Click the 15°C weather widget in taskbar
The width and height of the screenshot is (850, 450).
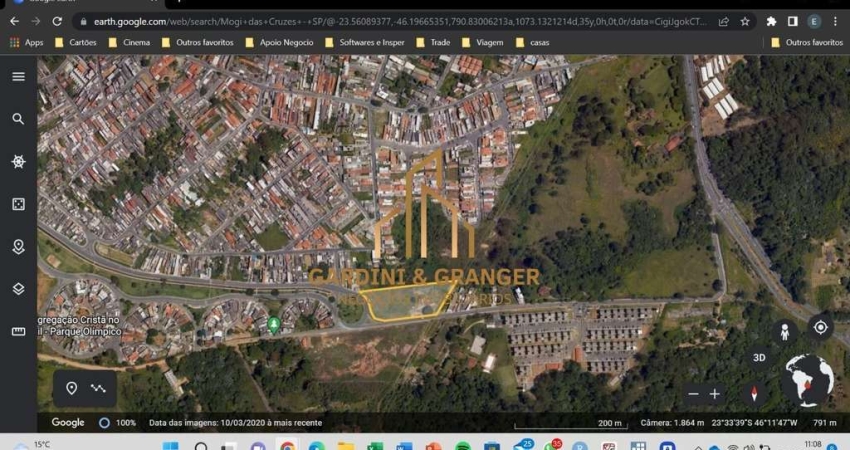point(31,445)
